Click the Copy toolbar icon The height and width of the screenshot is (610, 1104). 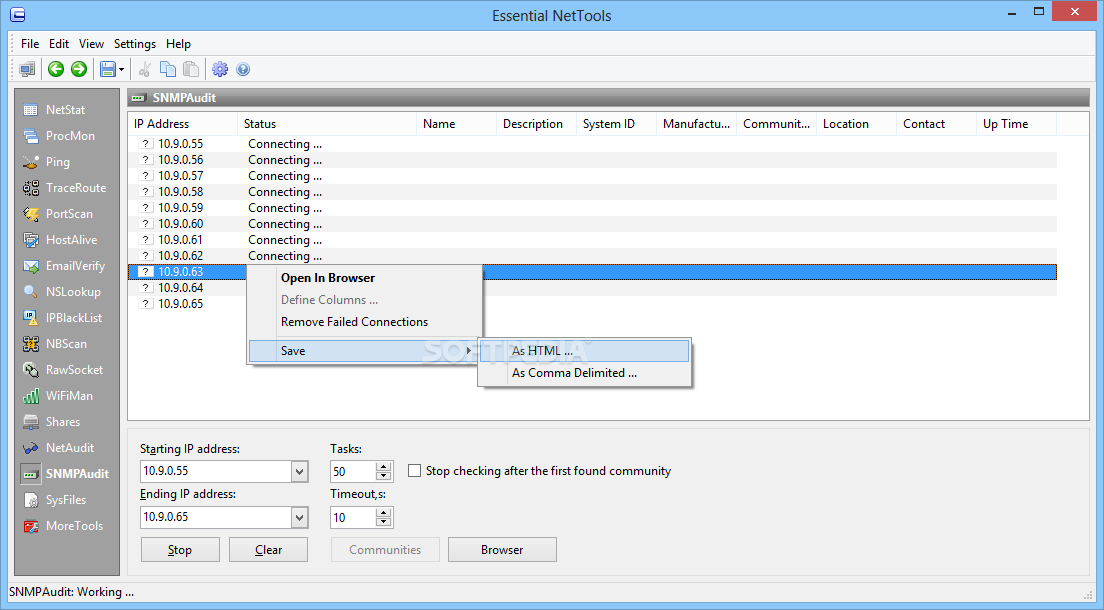pos(168,69)
